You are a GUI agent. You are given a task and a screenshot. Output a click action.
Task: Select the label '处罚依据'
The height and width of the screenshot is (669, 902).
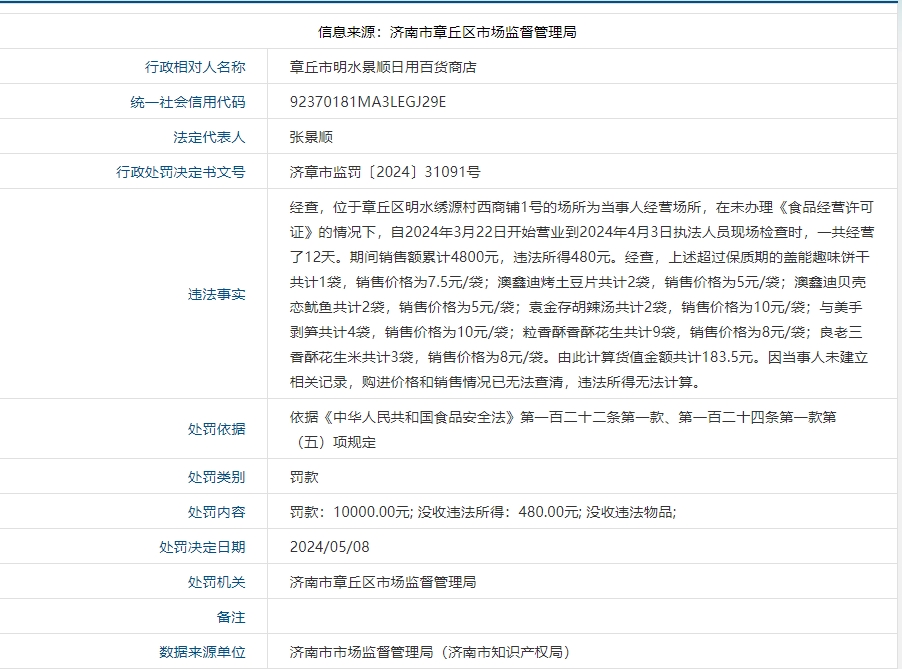click(x=217, y=429)
